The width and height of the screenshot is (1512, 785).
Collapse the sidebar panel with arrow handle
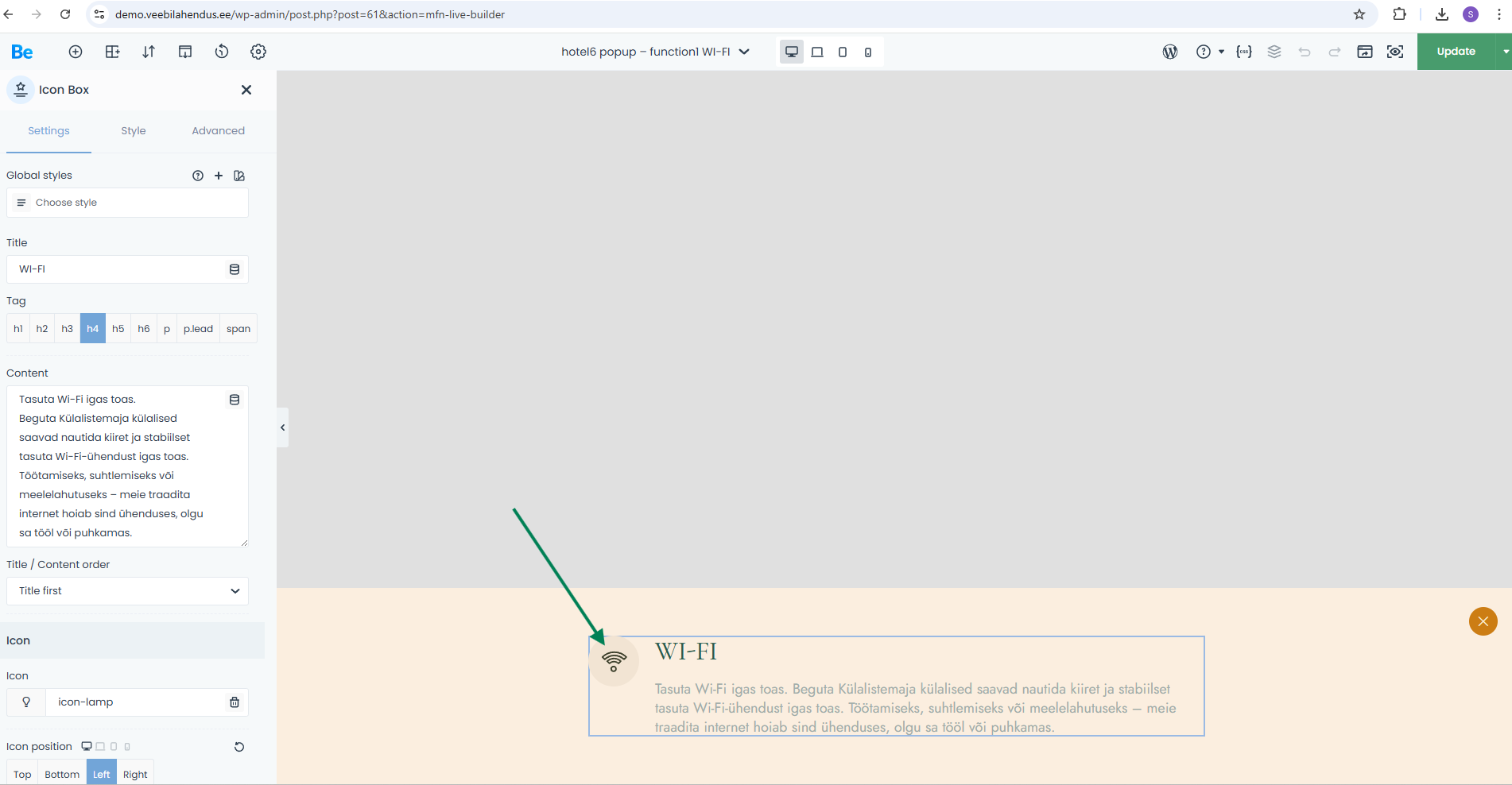point(282,427)
